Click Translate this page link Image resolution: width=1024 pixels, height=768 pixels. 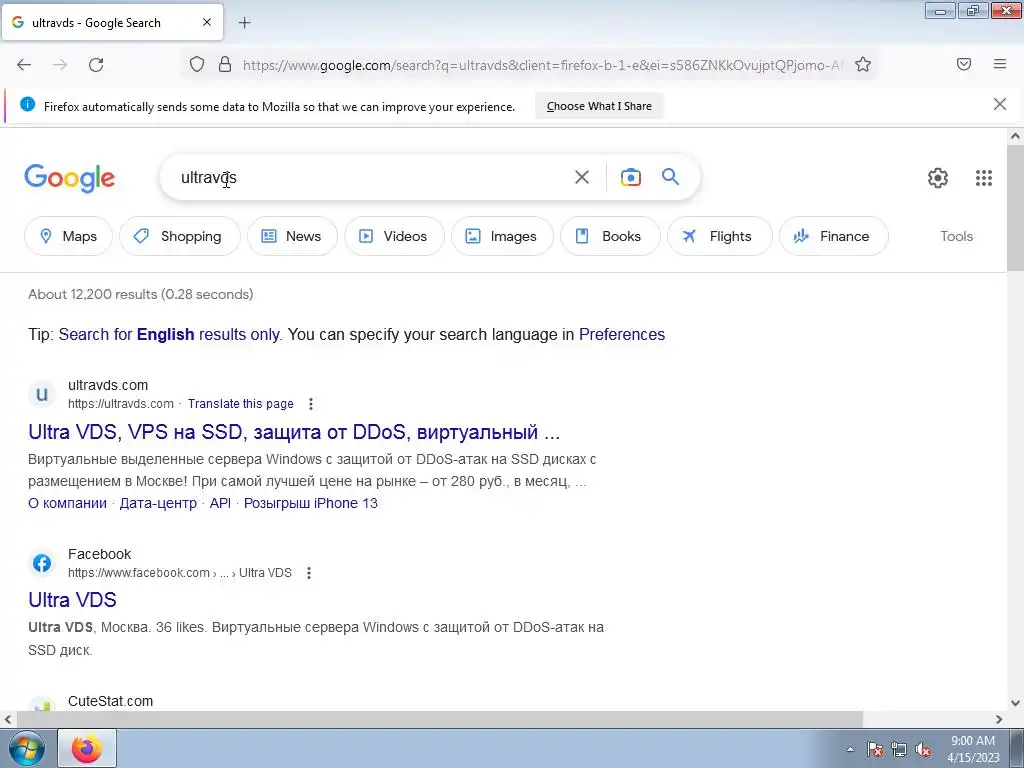point(240,404)
